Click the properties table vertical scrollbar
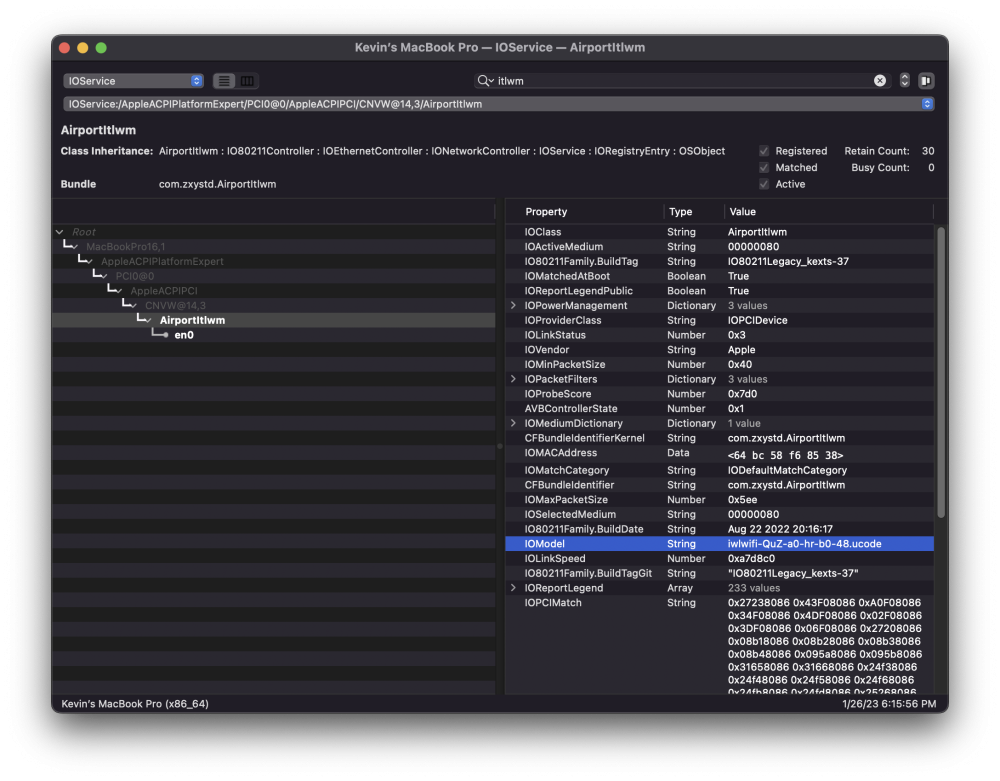The image size is (1000, 781). [x=941, y=372]
